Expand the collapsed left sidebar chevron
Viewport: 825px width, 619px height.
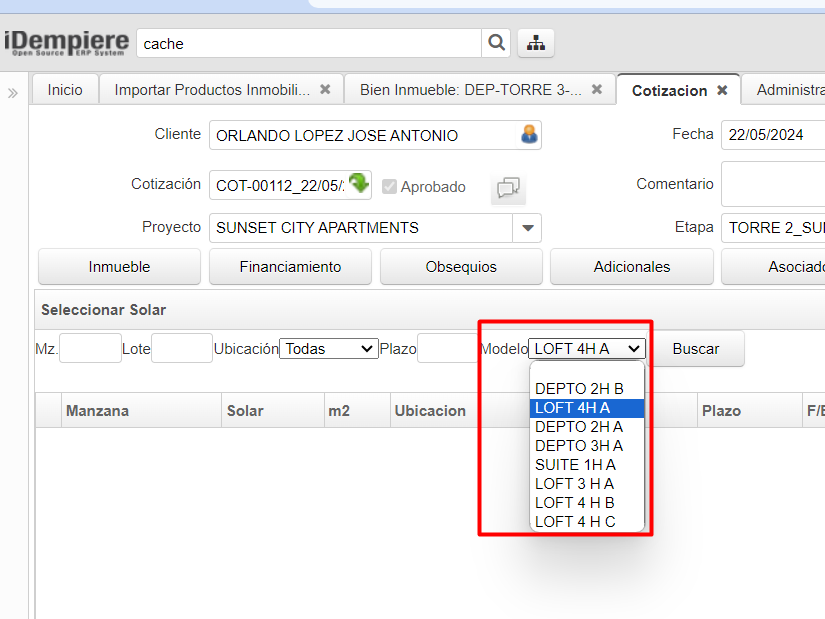pos(13,93)
